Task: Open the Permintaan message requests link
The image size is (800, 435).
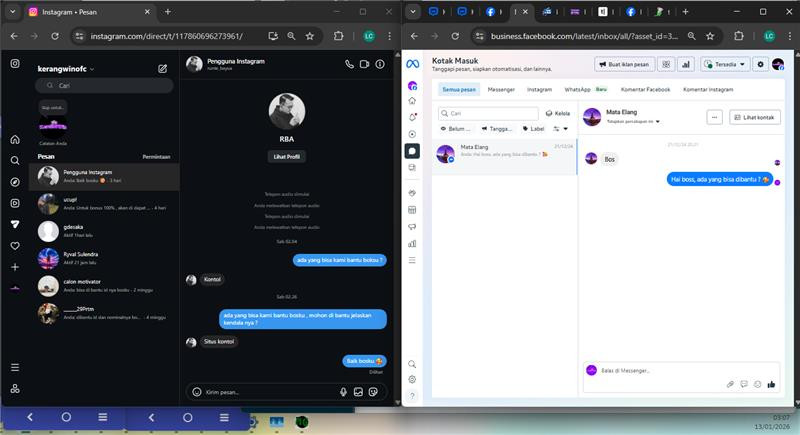Action: [x=156, y=157]
